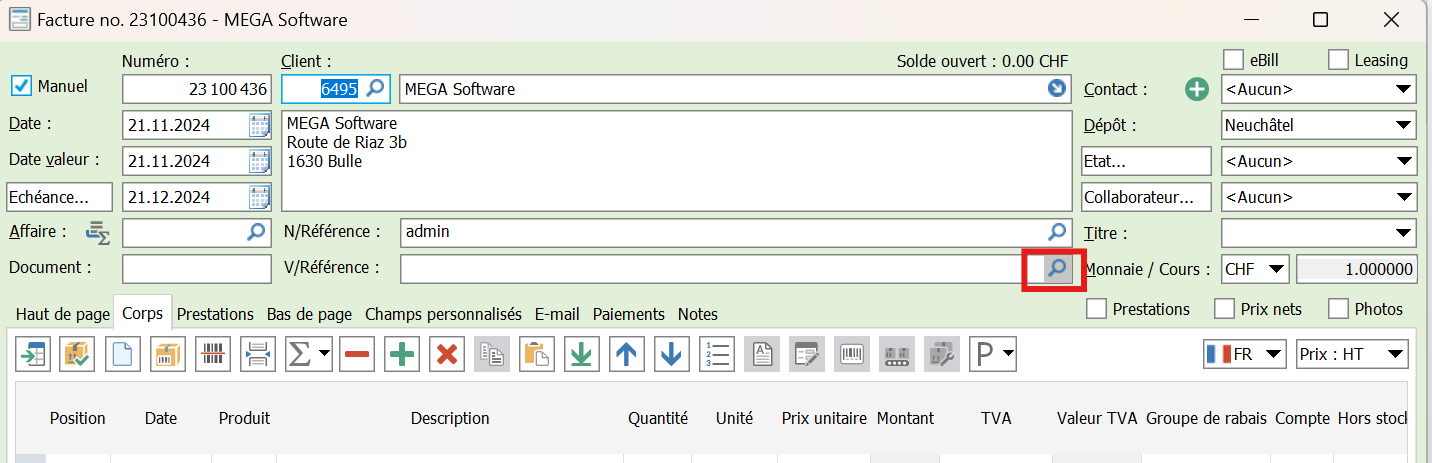Image resolution: width=1432 pixels, height=463 pixels.
Task: Click the Echéance... button
Action: click(x=57, y=197)
